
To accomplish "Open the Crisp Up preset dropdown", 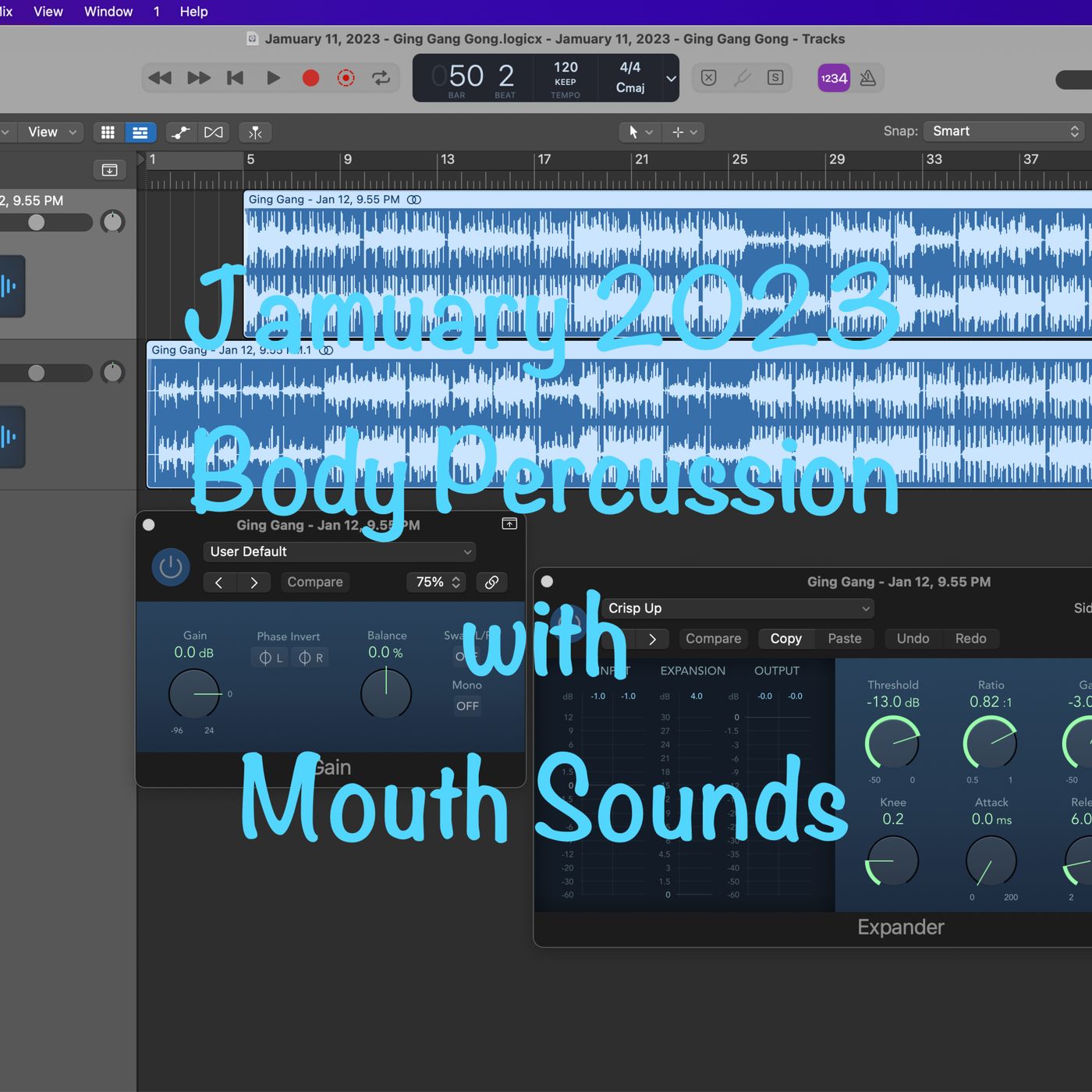I will [736, 608].
